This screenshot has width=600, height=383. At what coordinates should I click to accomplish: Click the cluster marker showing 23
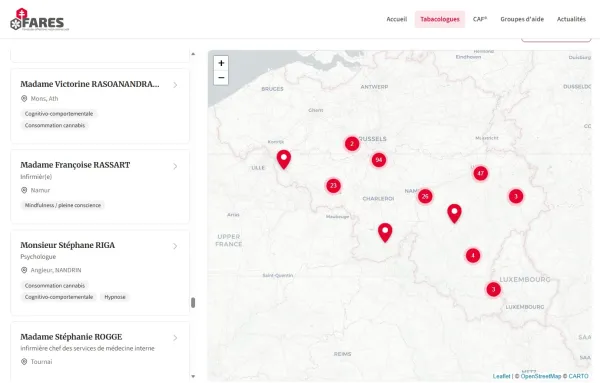(x=333, y=186)
